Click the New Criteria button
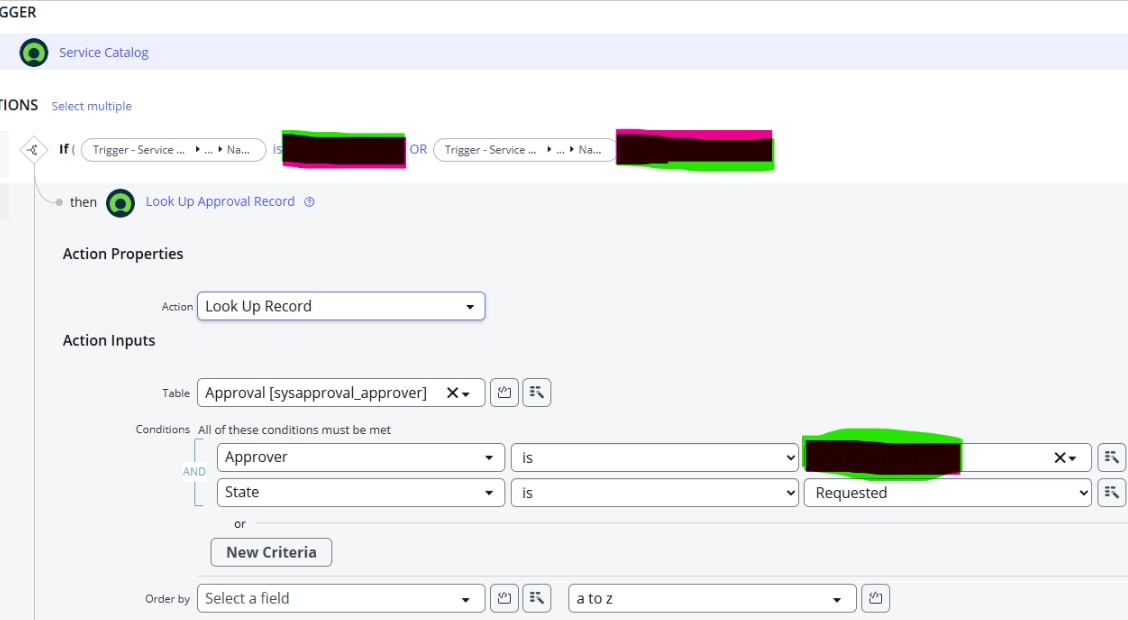1128x620 pixels. 271,552
